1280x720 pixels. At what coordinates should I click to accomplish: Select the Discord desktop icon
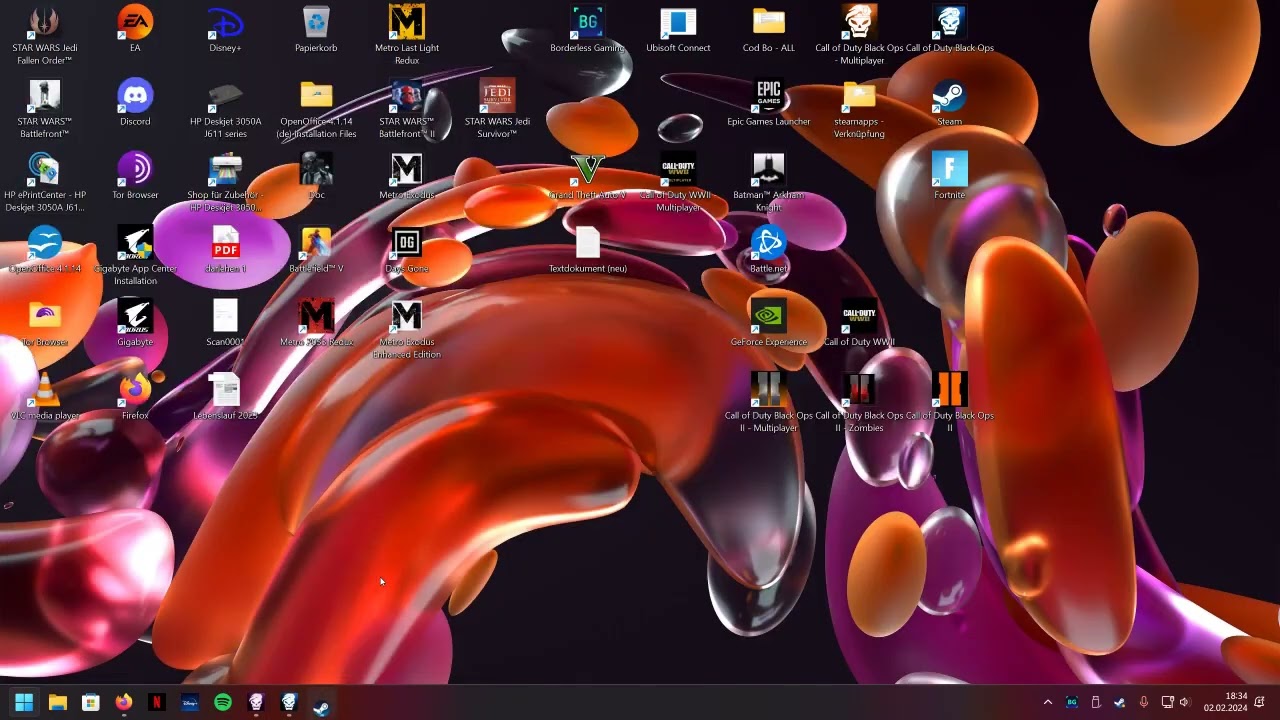pyautogui.click(x=135, y=103)
